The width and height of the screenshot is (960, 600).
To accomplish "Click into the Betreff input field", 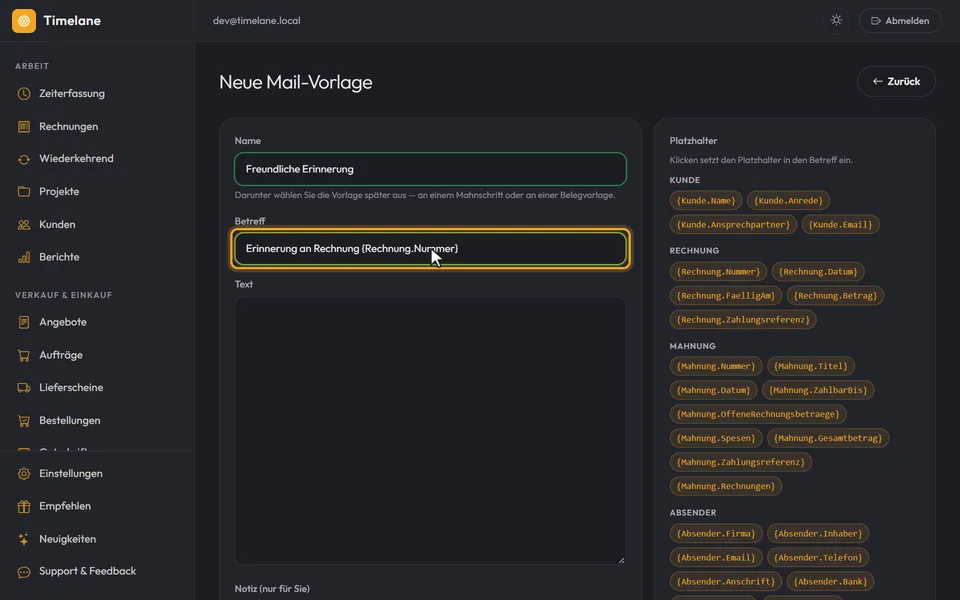I will tap(430, 249).
